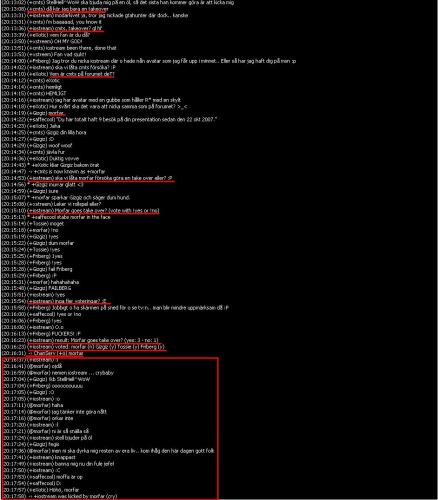Select the "!yes or !no" message from saffecool

tap(41, 314)
